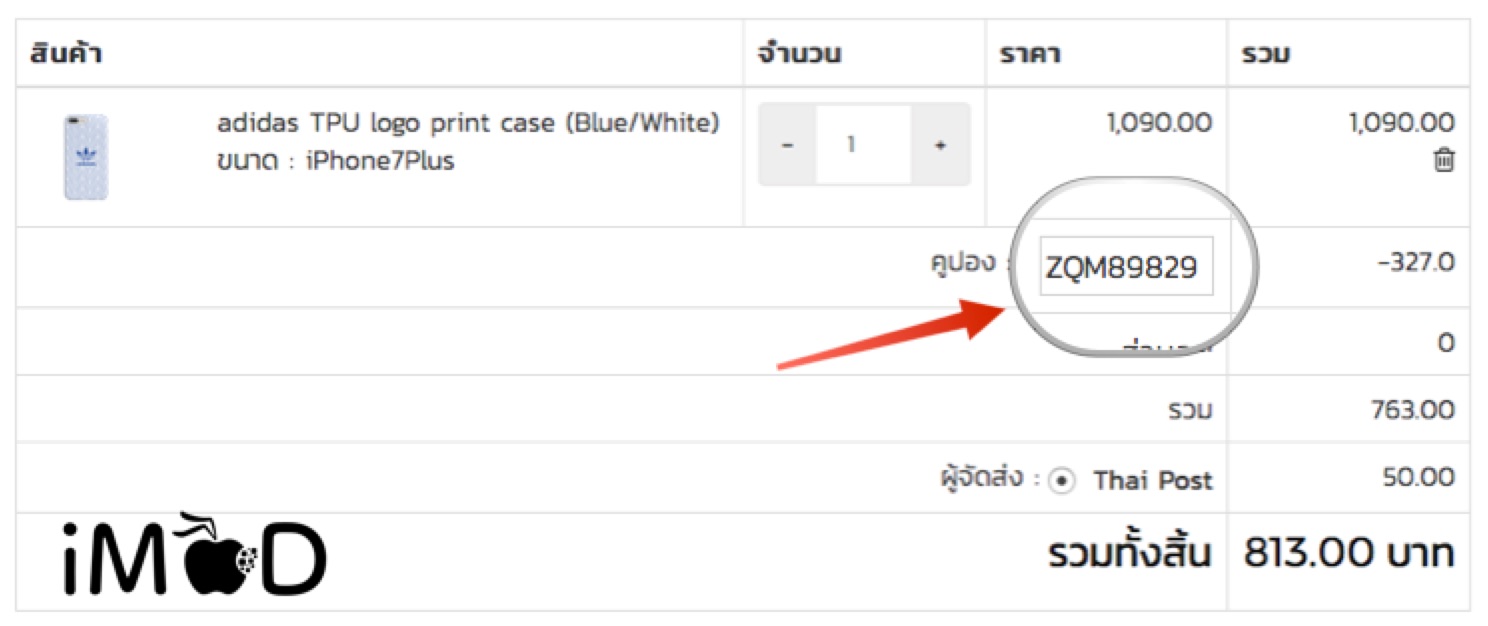Select the Thai Post shipping radio button
The image size is (1488, 626).
[1063, 481]
